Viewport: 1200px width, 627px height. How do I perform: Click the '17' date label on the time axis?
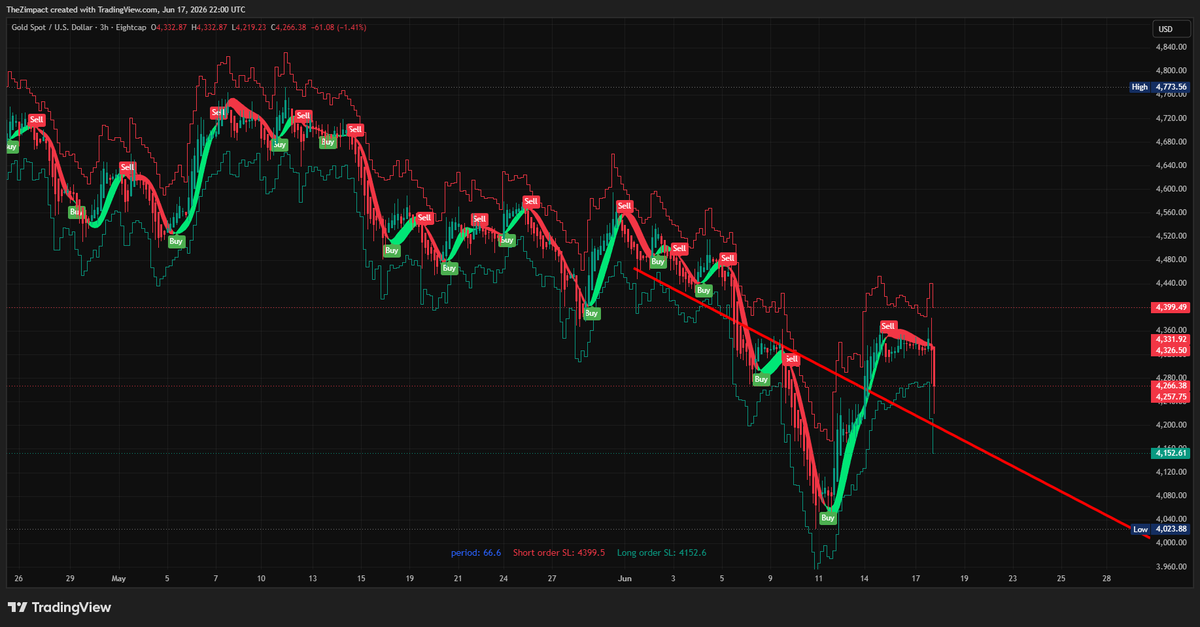pyautogui.click(x=915, y=578)
